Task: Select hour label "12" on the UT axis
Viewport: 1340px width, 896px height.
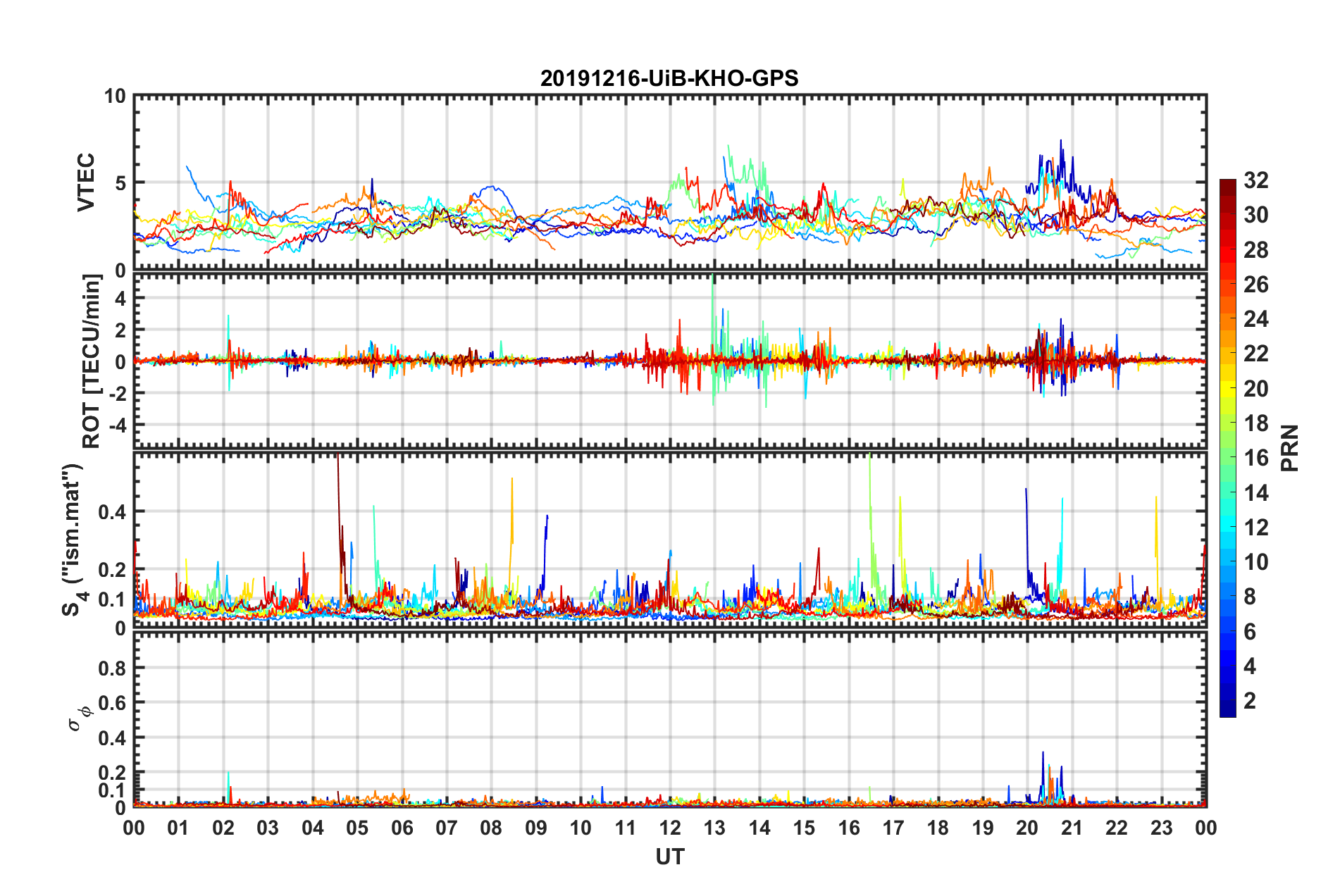Action: coord(670,828)
